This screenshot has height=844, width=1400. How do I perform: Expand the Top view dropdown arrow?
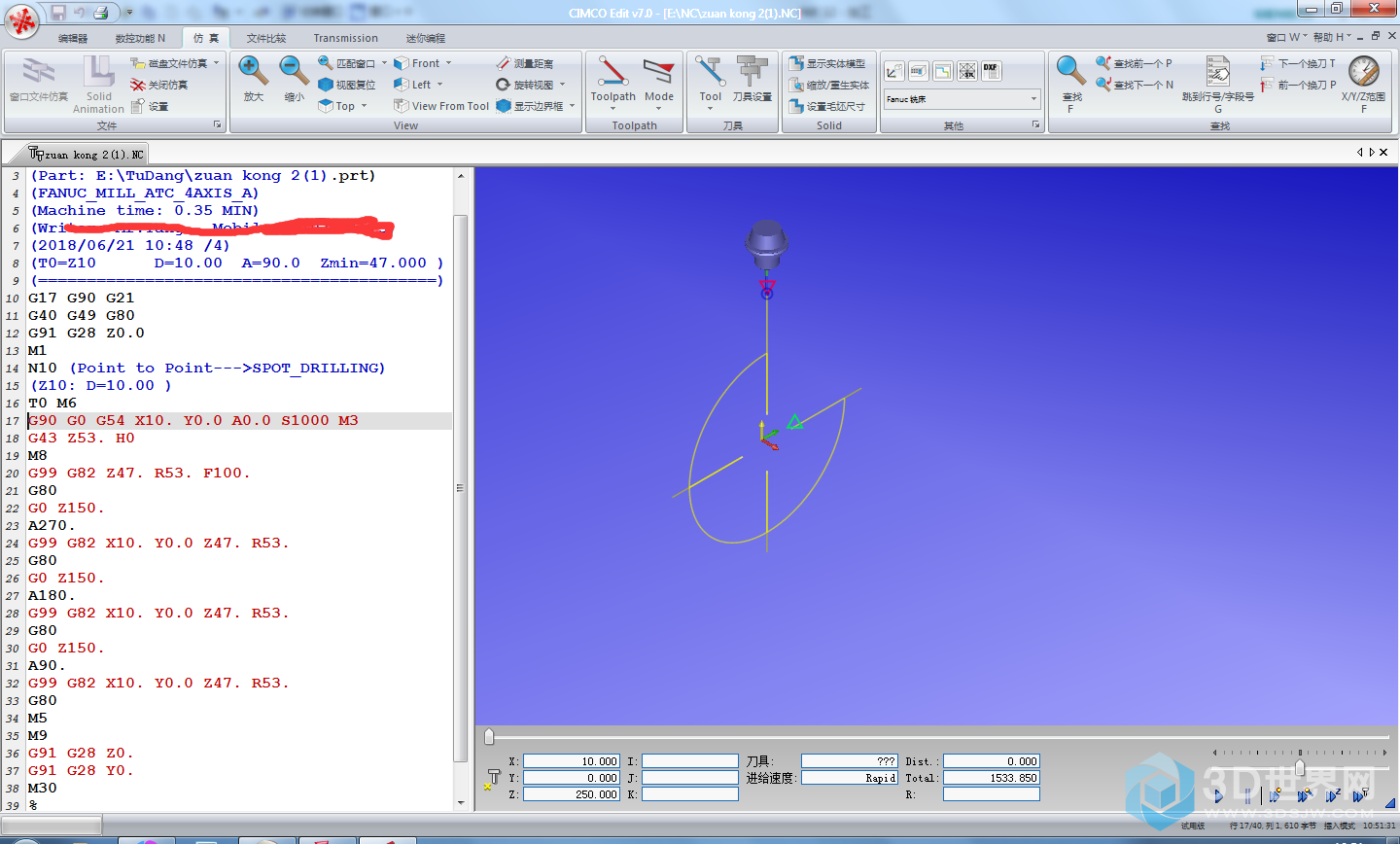[365, 106]
